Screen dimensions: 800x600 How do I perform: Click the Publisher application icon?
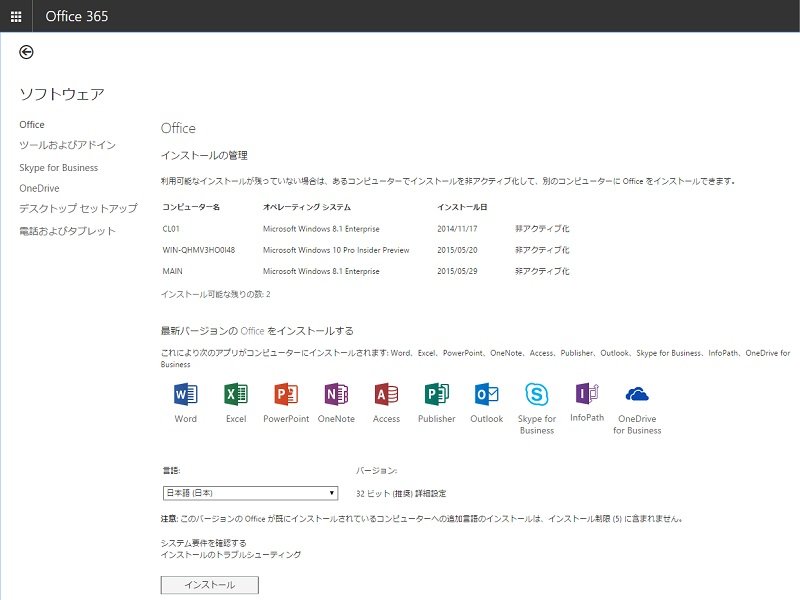tap(437, 394)
